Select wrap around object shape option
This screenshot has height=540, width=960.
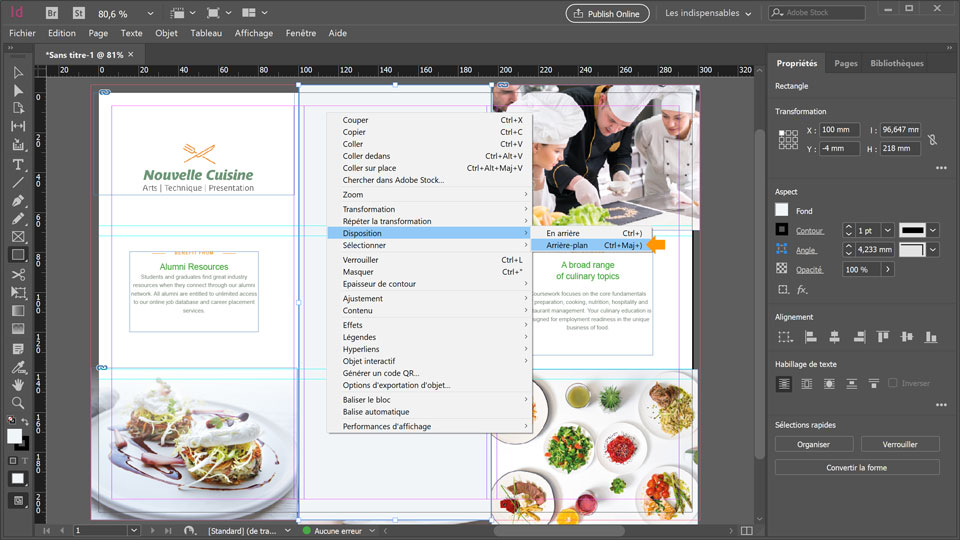[829, 384]
